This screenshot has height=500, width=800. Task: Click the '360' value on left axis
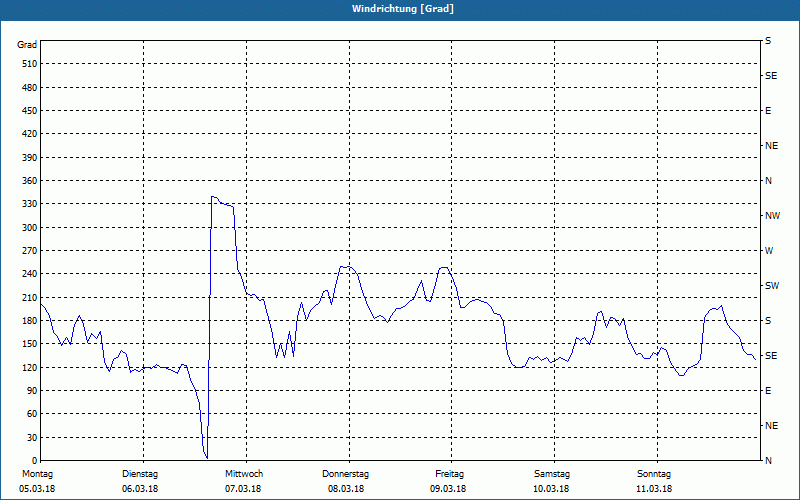pyautogui.click(x=31, y=181)
